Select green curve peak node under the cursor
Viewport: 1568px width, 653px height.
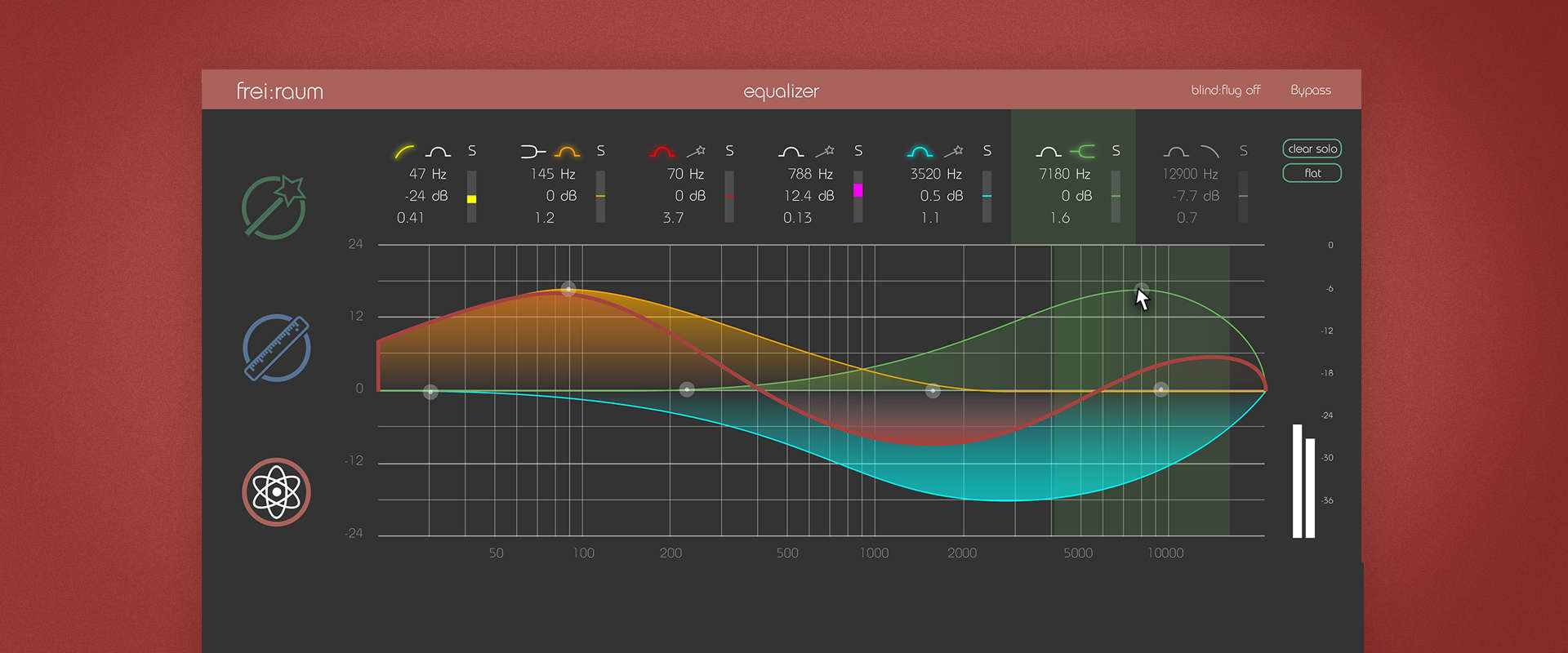click(x=1141, y=289)
